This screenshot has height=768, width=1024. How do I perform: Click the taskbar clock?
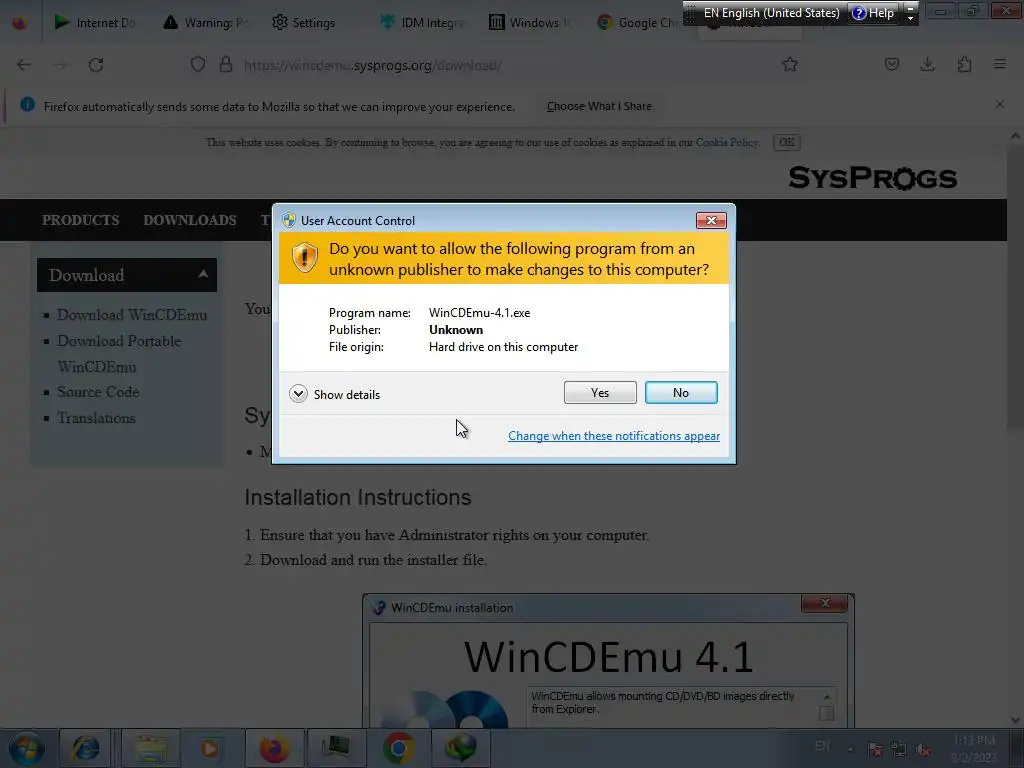click(974, 748)
